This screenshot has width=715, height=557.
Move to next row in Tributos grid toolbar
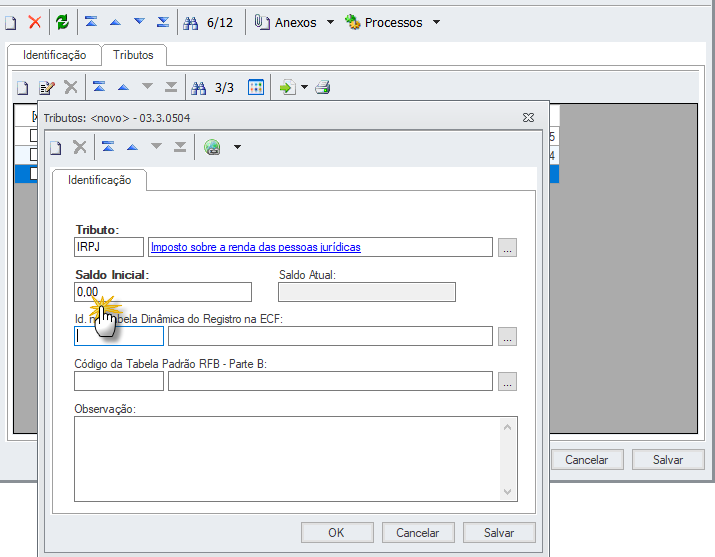(147, 87)
